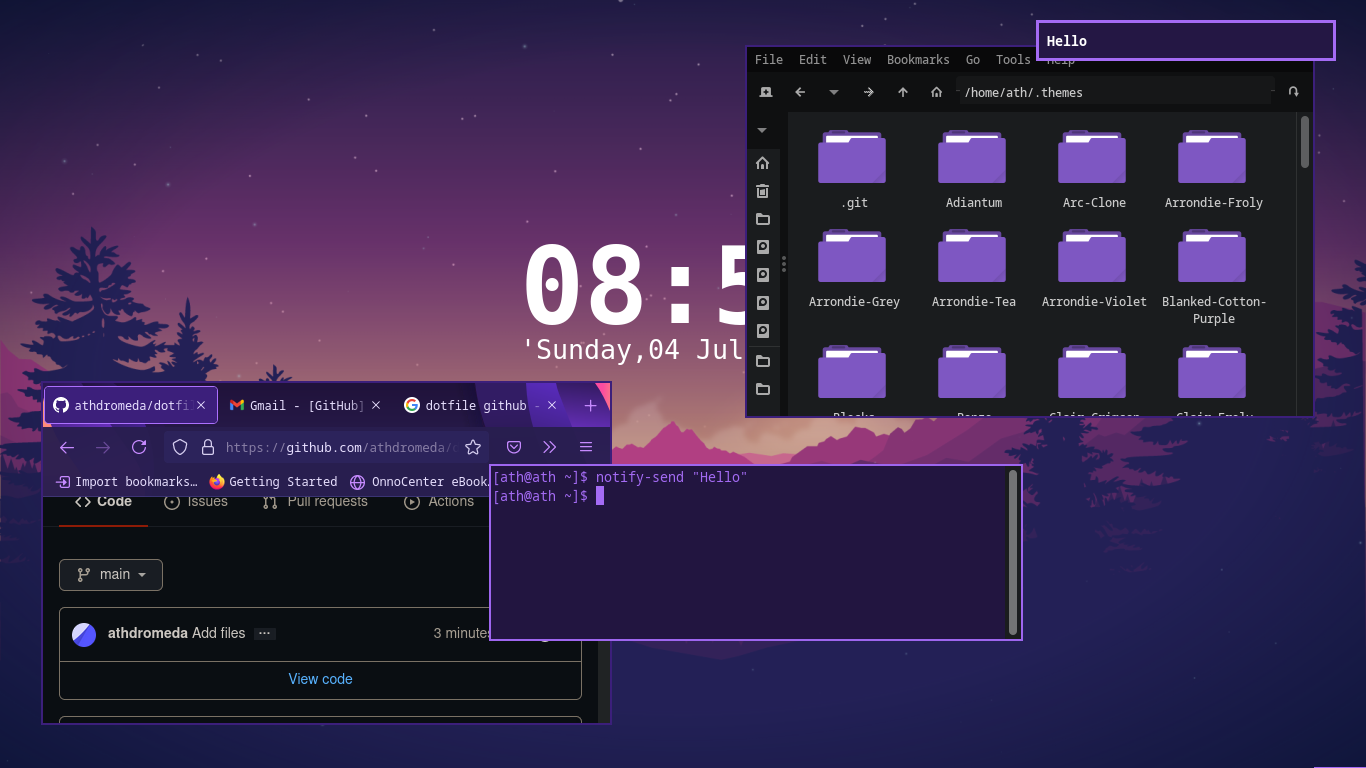Open the Pocket save icon in Firefox
The height and width of the screenshot is (768, 1366).
(514, 447)
